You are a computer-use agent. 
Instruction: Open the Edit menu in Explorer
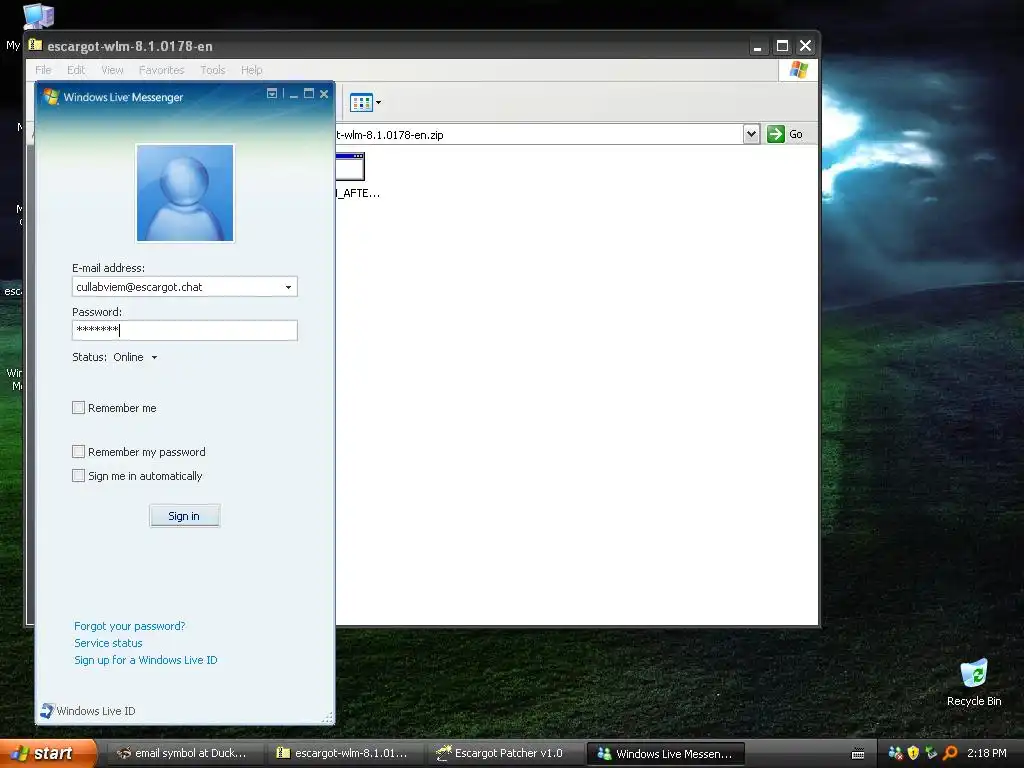[76, 70]
